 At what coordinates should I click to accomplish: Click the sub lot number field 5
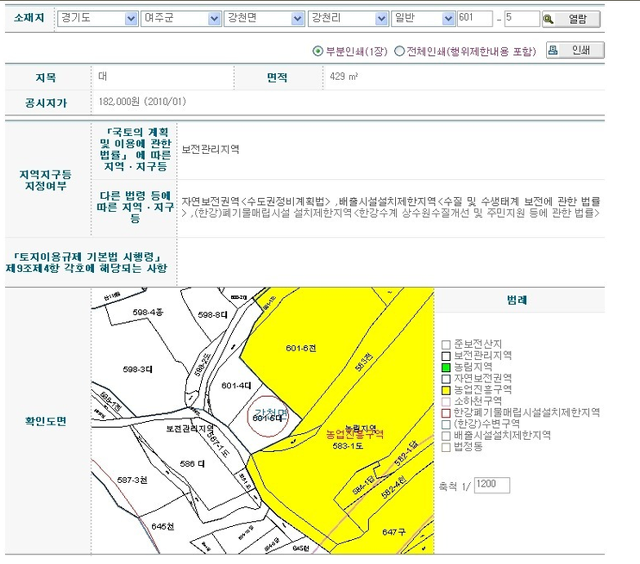pos(521,19)
